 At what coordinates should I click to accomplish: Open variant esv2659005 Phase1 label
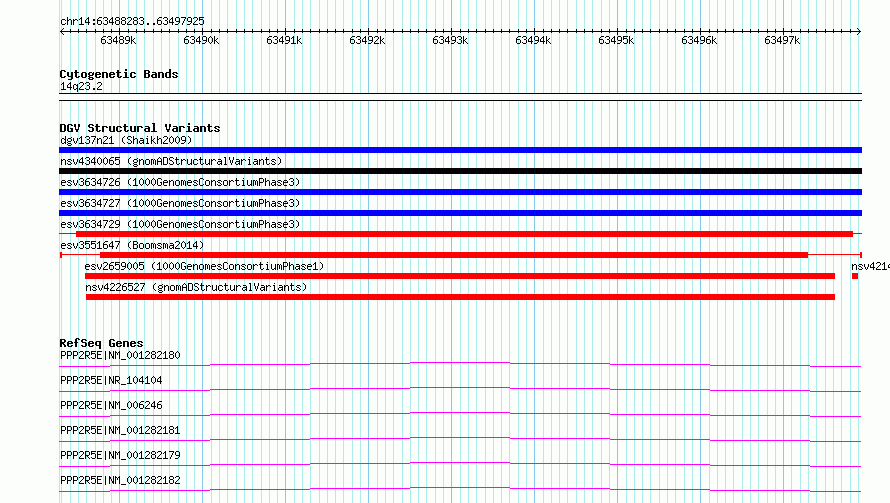click(204, 266)
